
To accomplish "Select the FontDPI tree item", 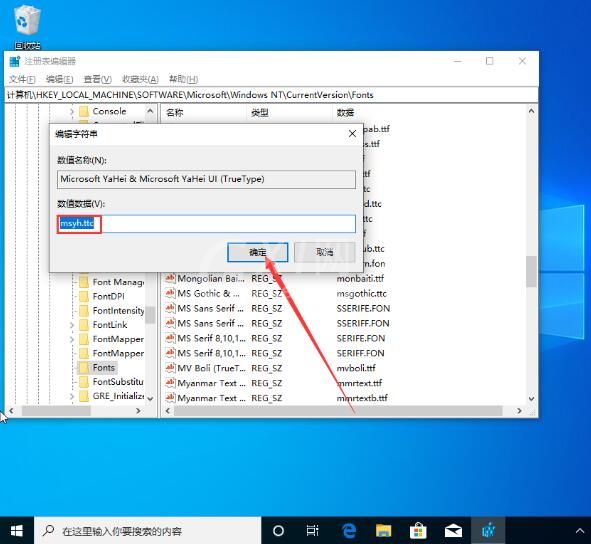I will [x=109, y=297].
